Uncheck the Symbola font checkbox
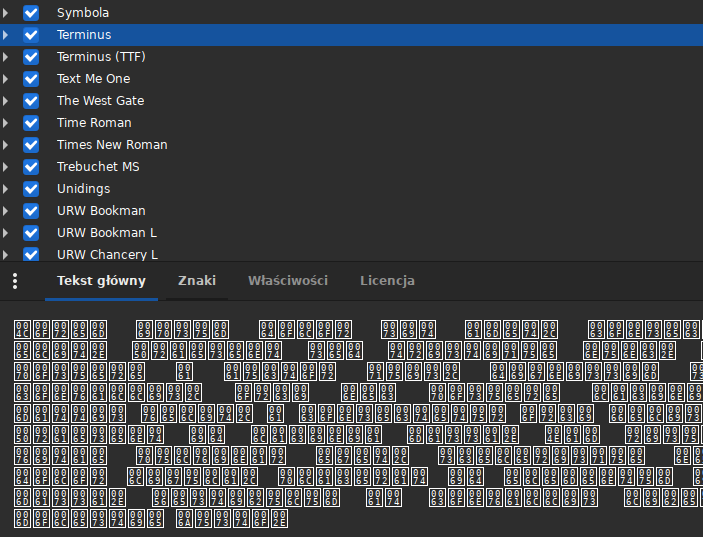 click(31, 13)
